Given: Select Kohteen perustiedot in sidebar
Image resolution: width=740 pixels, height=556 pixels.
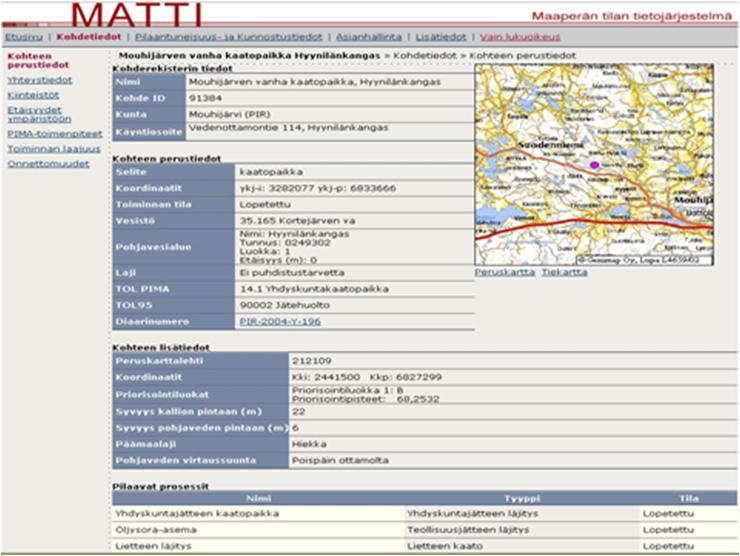Looking at the screenshot, I should [x=38, y=60].
